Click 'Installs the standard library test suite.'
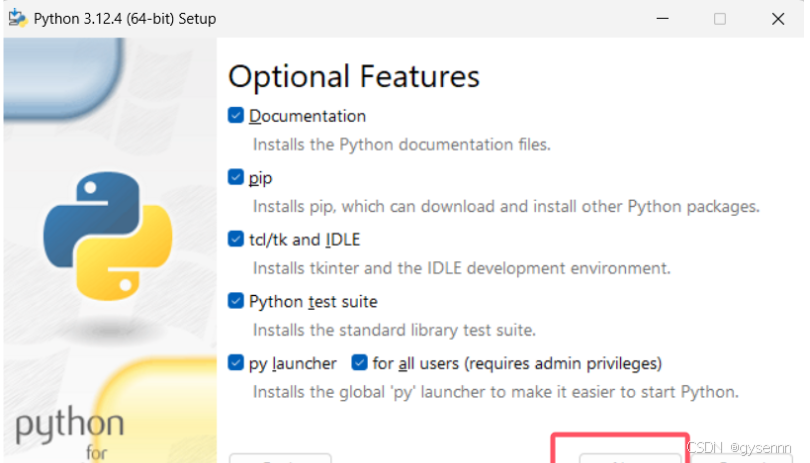Image resolution: width=810 pixels, height=463 pixels. [x=394, y=330]
